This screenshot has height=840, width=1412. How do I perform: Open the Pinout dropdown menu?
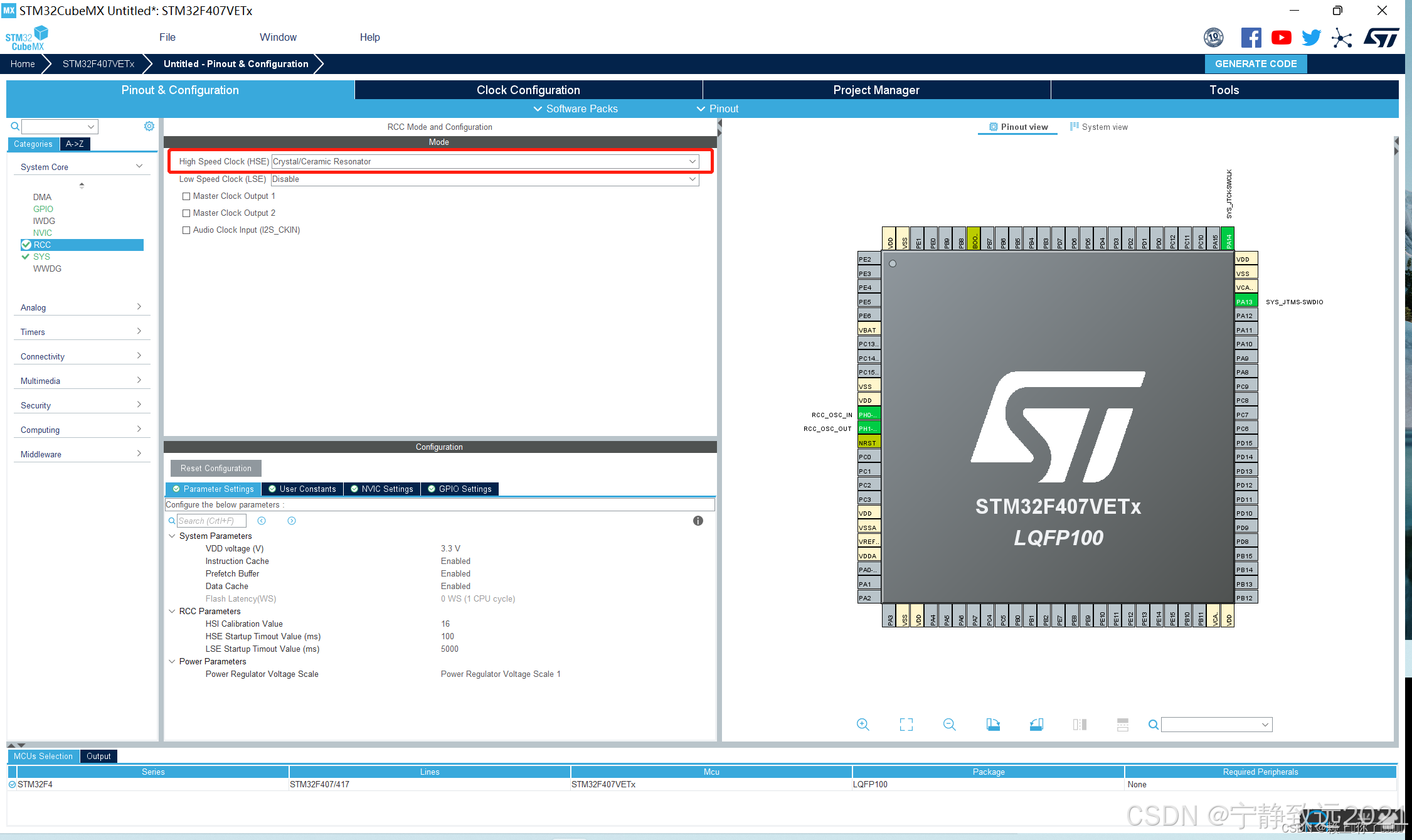click(718, 109)
